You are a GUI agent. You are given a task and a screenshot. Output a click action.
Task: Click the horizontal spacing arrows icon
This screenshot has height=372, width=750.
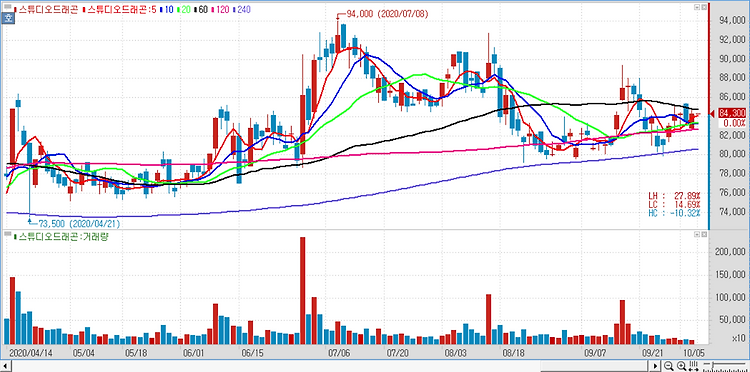694,366
